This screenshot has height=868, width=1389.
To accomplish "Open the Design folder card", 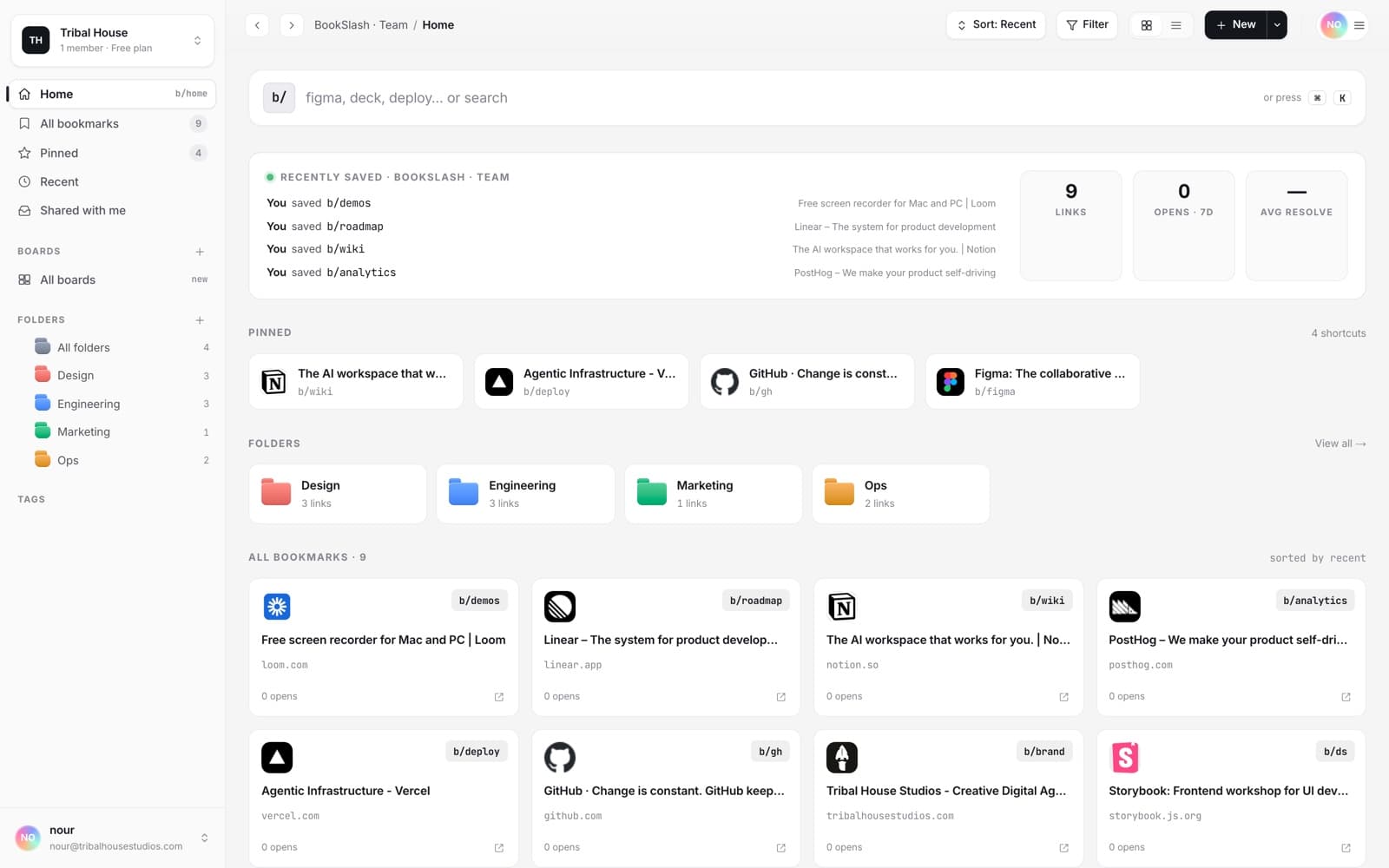I will [338, 494].
